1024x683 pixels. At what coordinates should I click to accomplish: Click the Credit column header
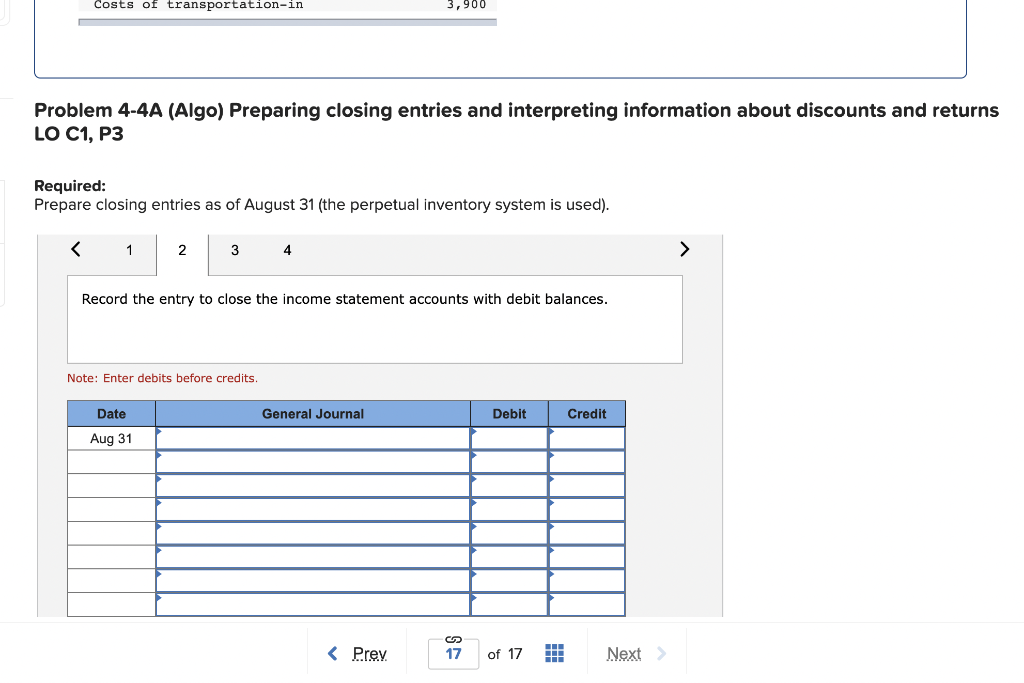(x=587, y=414)
